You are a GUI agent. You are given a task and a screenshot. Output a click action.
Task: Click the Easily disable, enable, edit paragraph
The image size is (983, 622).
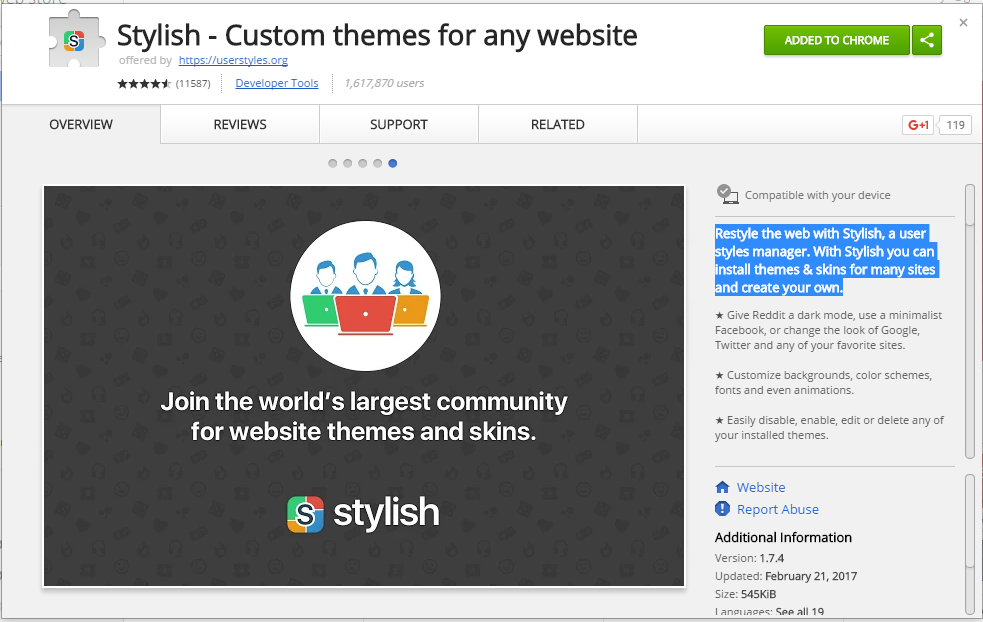829,428
